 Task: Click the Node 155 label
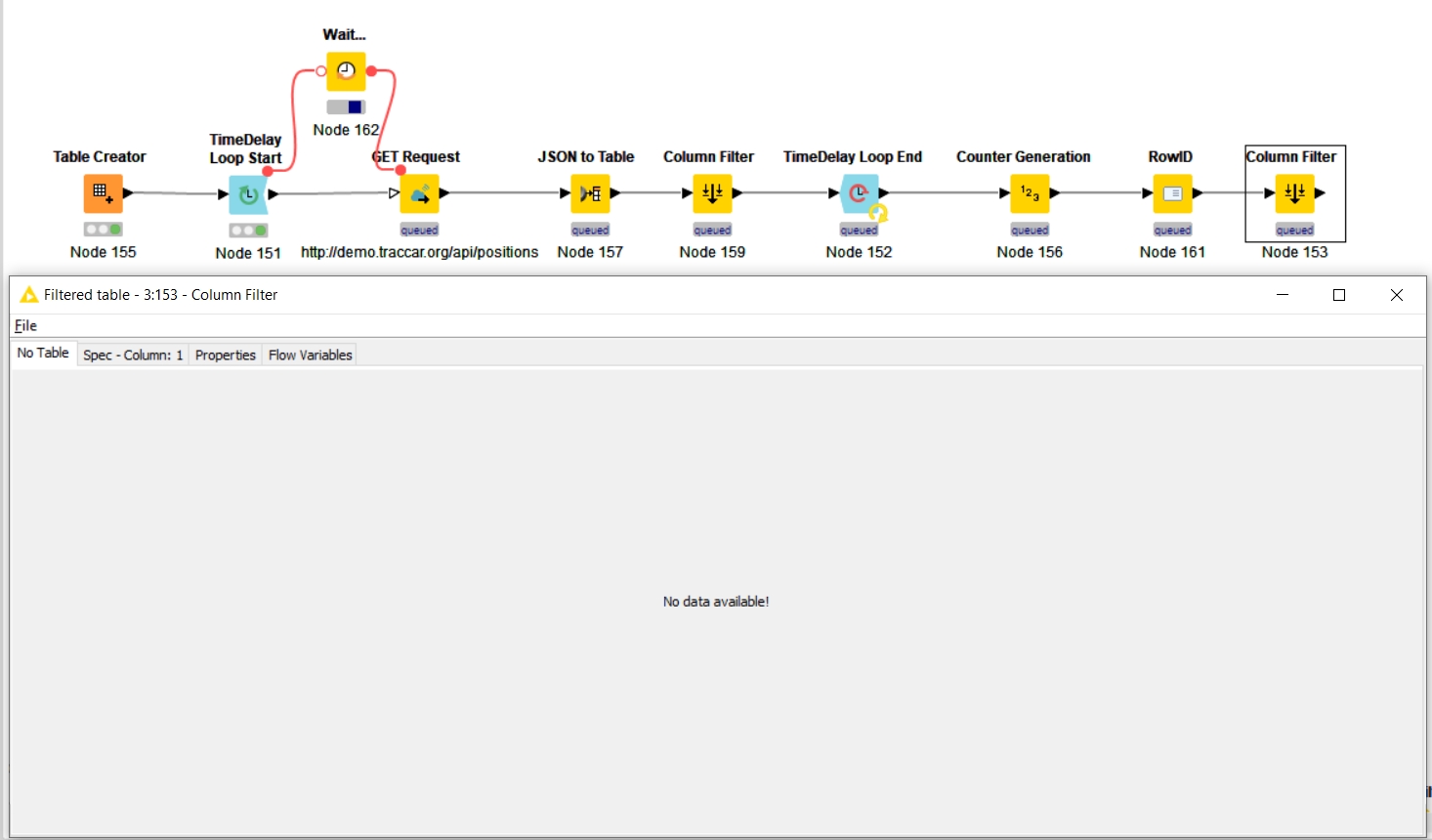[x=103, y=252]
